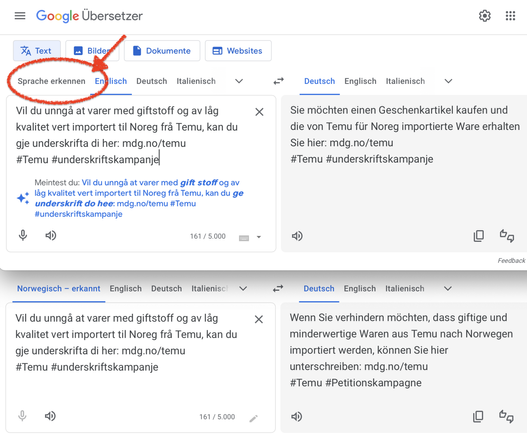Click the upper 161 / 5.000 character counter
This screenshot has width=527, height=437.
point(208,236)
